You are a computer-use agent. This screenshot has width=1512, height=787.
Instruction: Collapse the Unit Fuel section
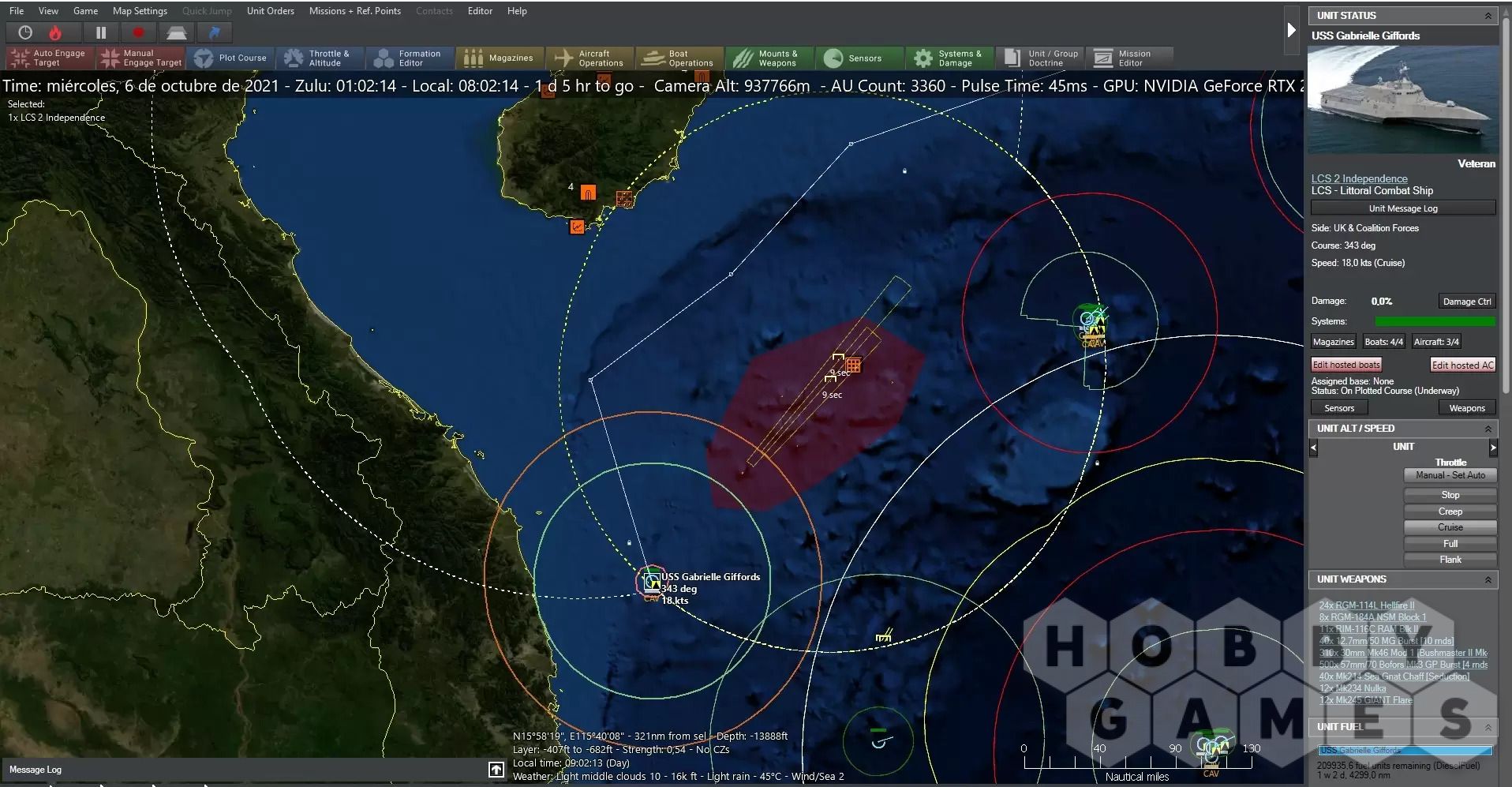(x=1488, y=727)
